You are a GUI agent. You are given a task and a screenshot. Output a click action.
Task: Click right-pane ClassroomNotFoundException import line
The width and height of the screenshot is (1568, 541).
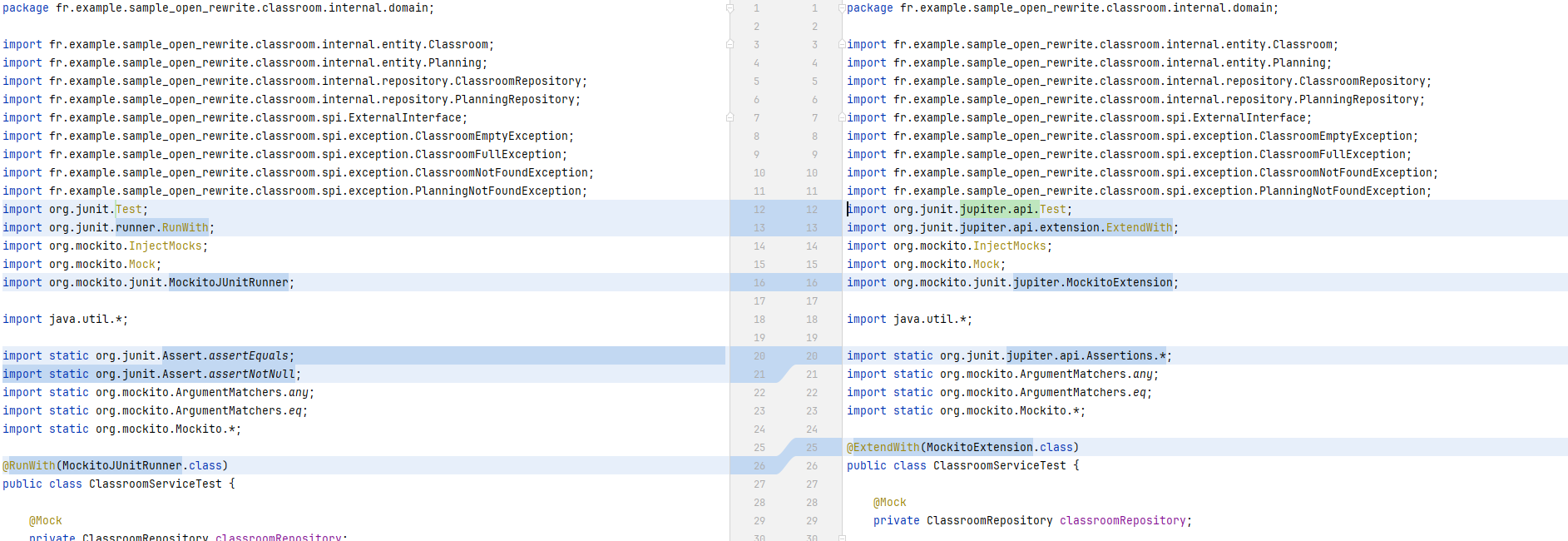1142,173
